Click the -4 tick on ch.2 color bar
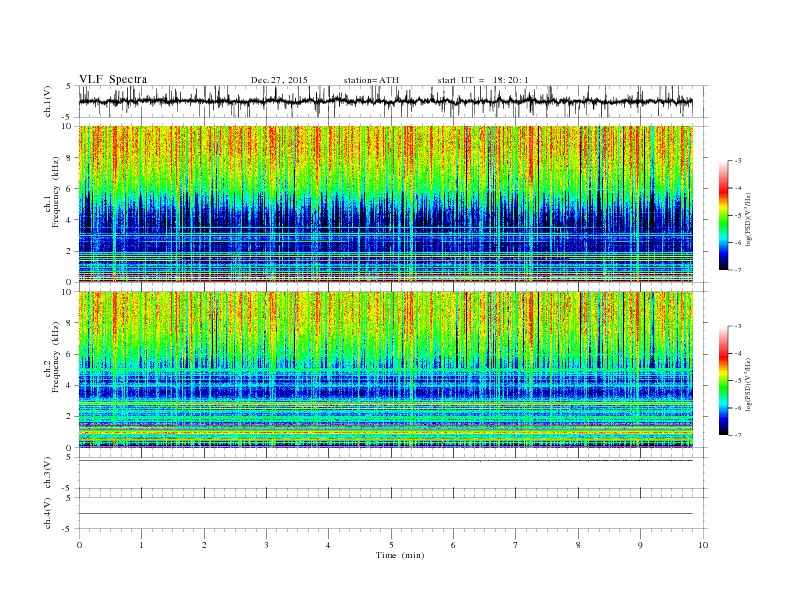This screenshot has width=792, height=612. pyautogui.click(x=738, y=353)
